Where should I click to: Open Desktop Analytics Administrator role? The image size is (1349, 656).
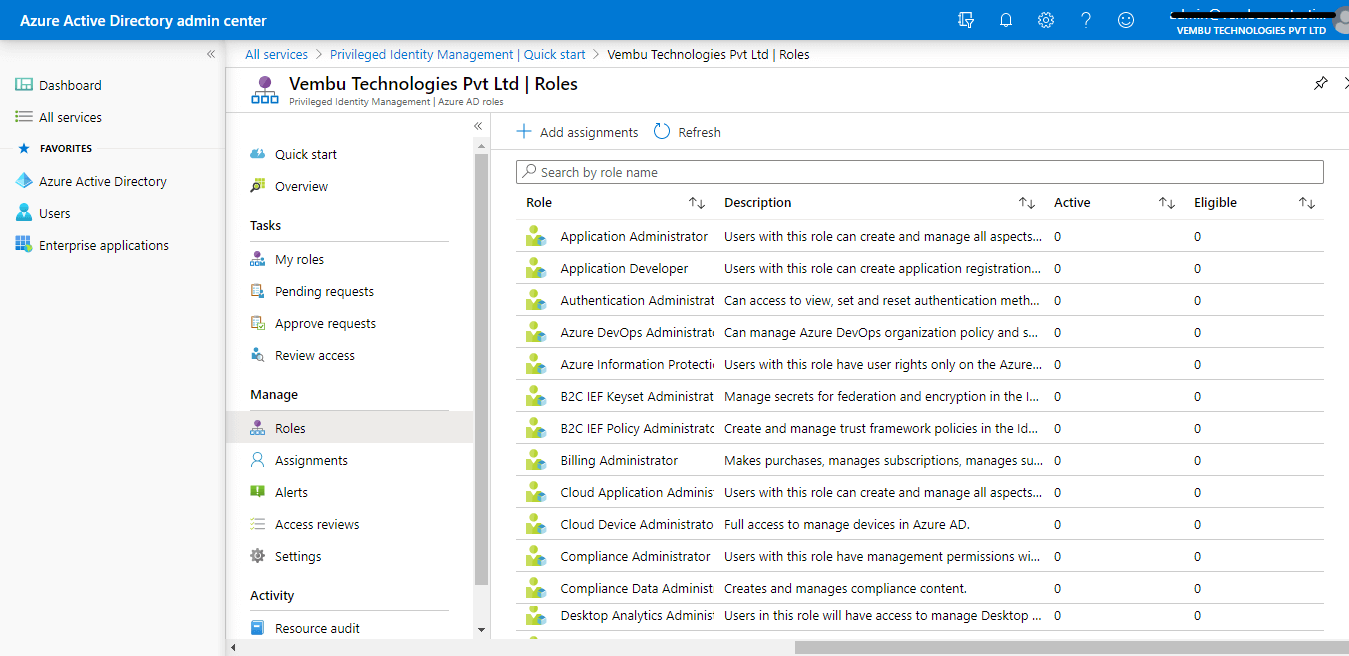point(637,616)
